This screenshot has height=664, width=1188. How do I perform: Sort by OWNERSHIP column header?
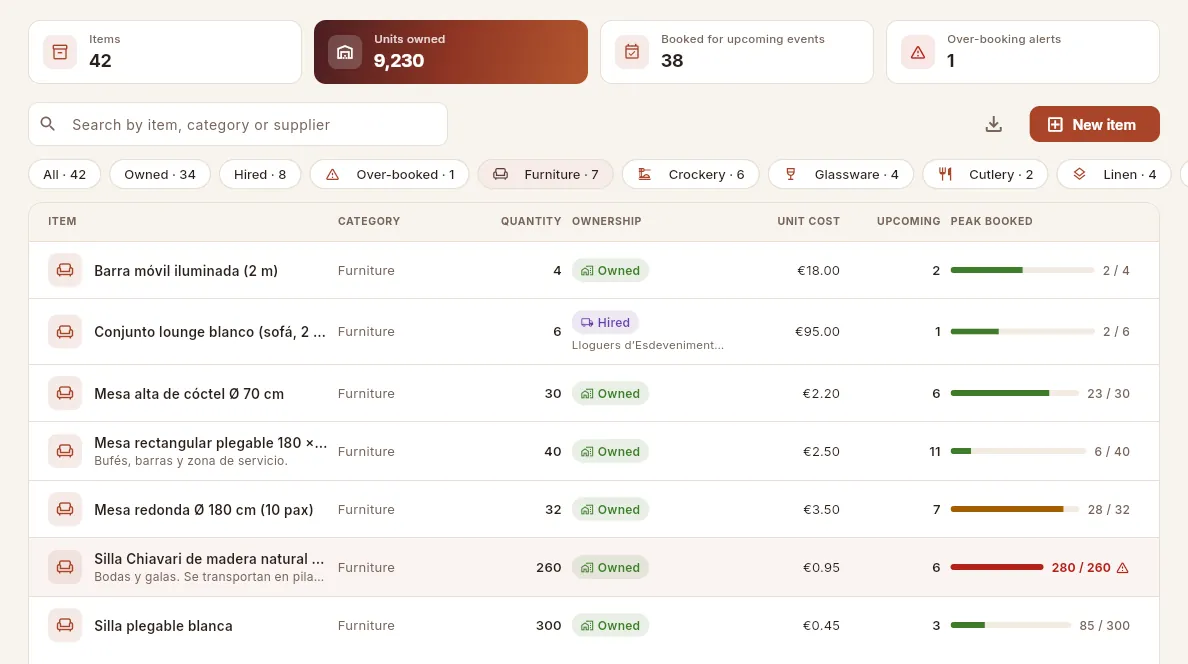pyautogui.click(x=606, y=221)
